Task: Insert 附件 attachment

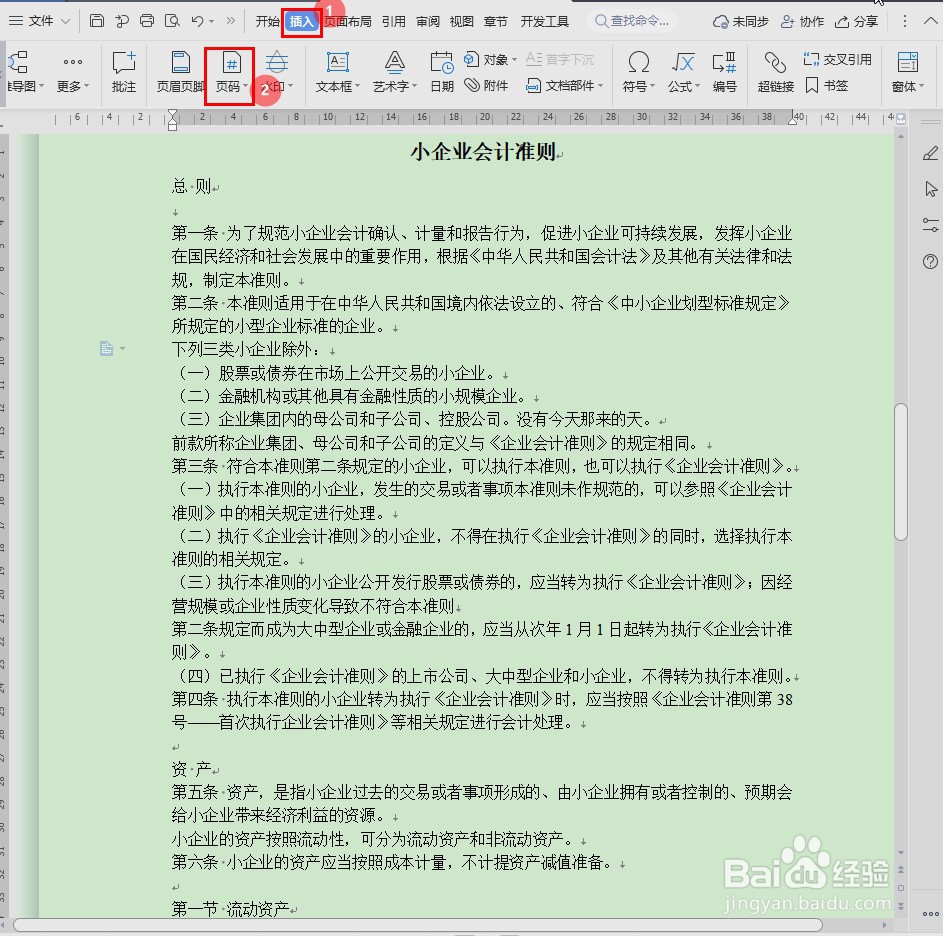Action: click(487, 86)
